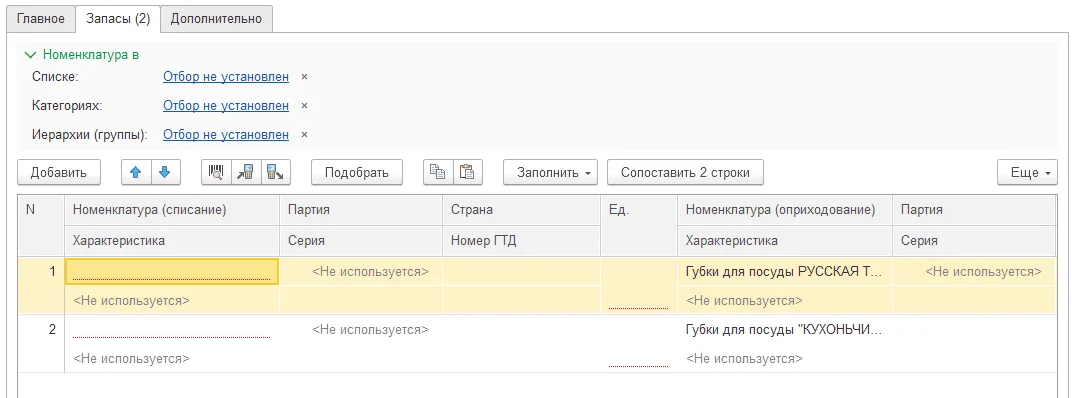Open the Еще menu
This screenshot has width=1077, height=398.
pyautogui.click(x=1028, y=173)
